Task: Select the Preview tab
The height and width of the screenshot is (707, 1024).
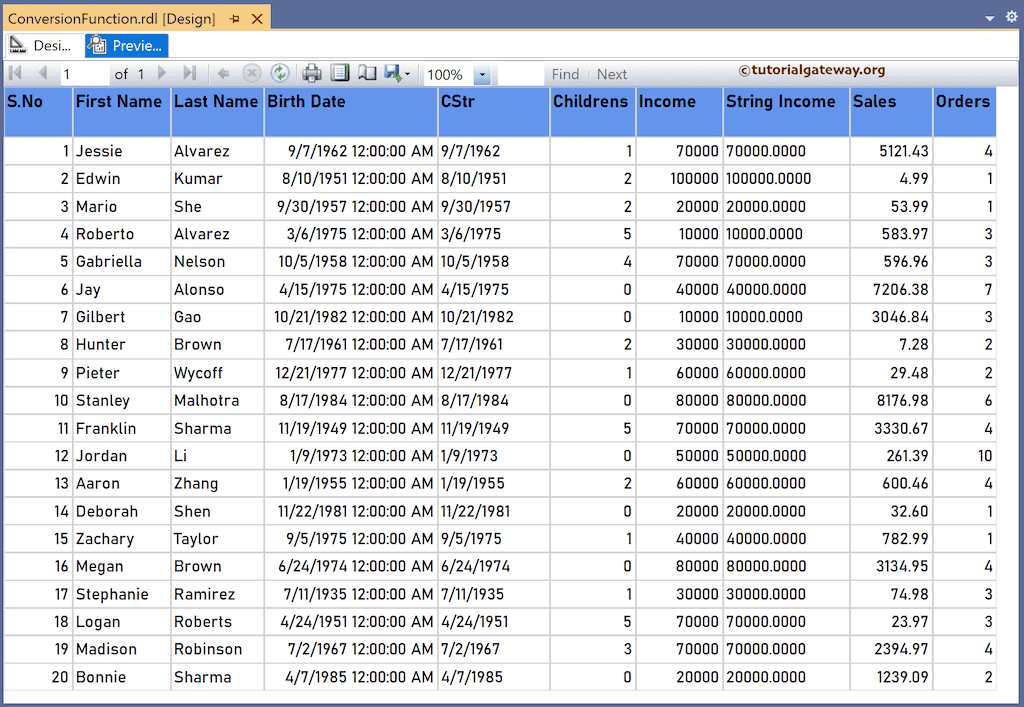Action: click(125, 45)
